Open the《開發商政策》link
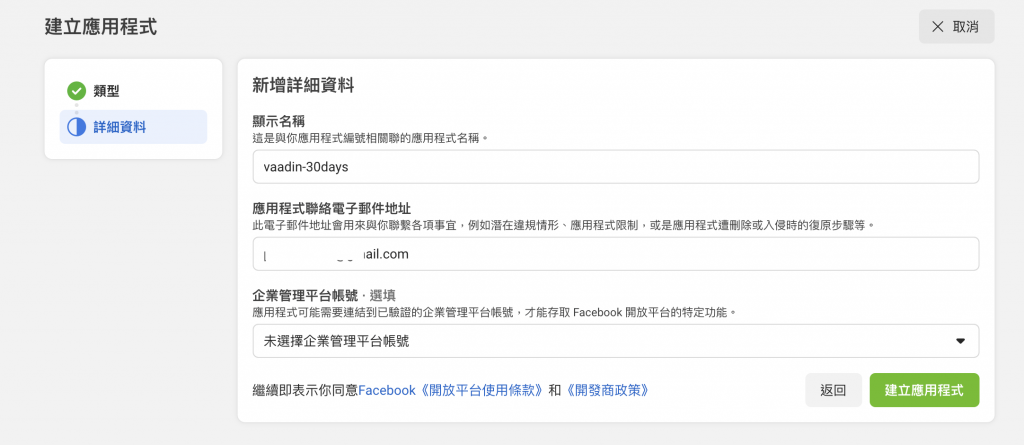Screen dimensions: 1024x445 607,391
